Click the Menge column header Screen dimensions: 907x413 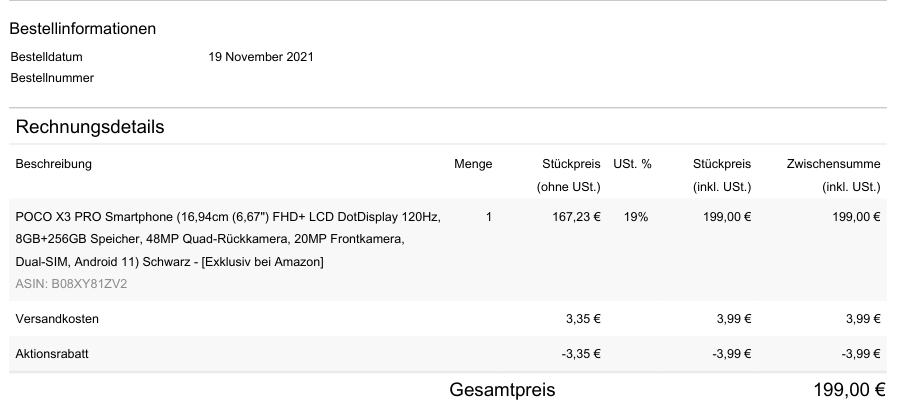472,164
